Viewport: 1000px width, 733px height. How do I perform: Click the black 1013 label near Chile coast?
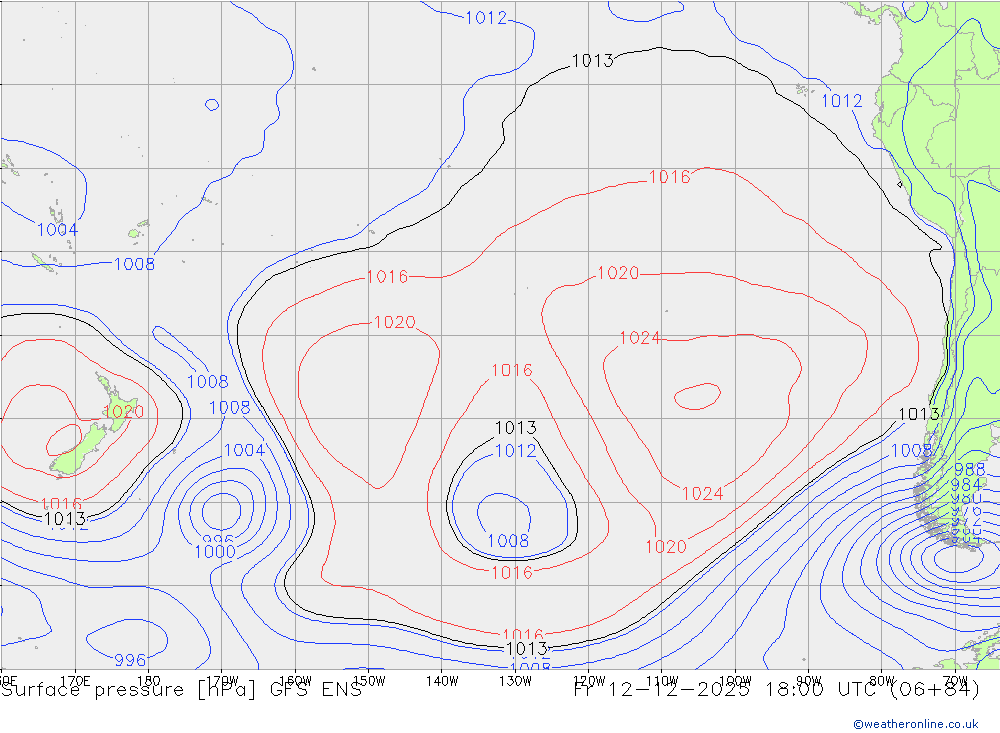click(x=919, y=414)
